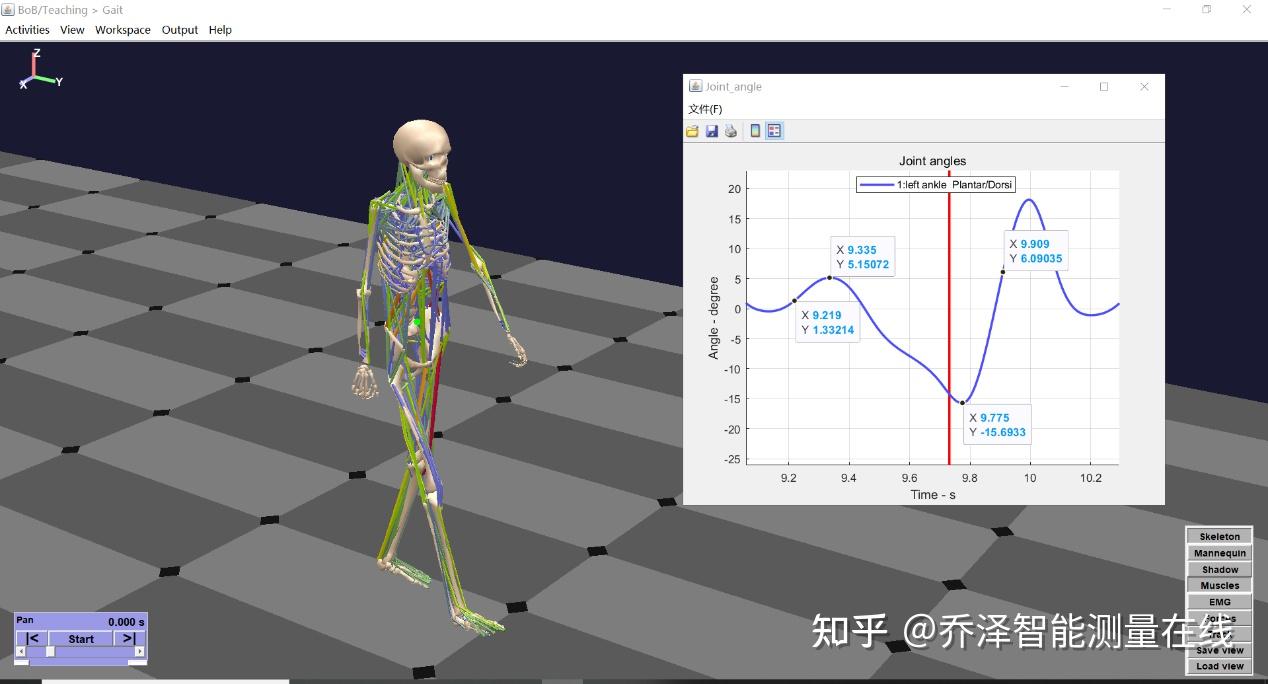Open a saved figure via the folder icon
The width and height of the screenshot is (1268, 684).
692,130
